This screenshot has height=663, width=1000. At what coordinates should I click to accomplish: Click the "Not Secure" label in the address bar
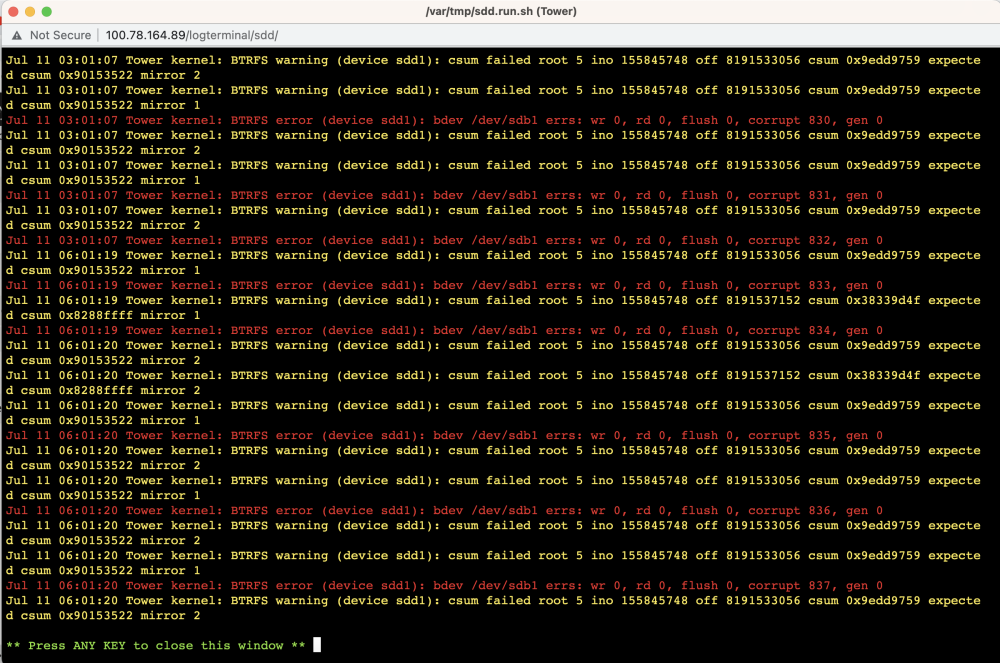[60, 36]
